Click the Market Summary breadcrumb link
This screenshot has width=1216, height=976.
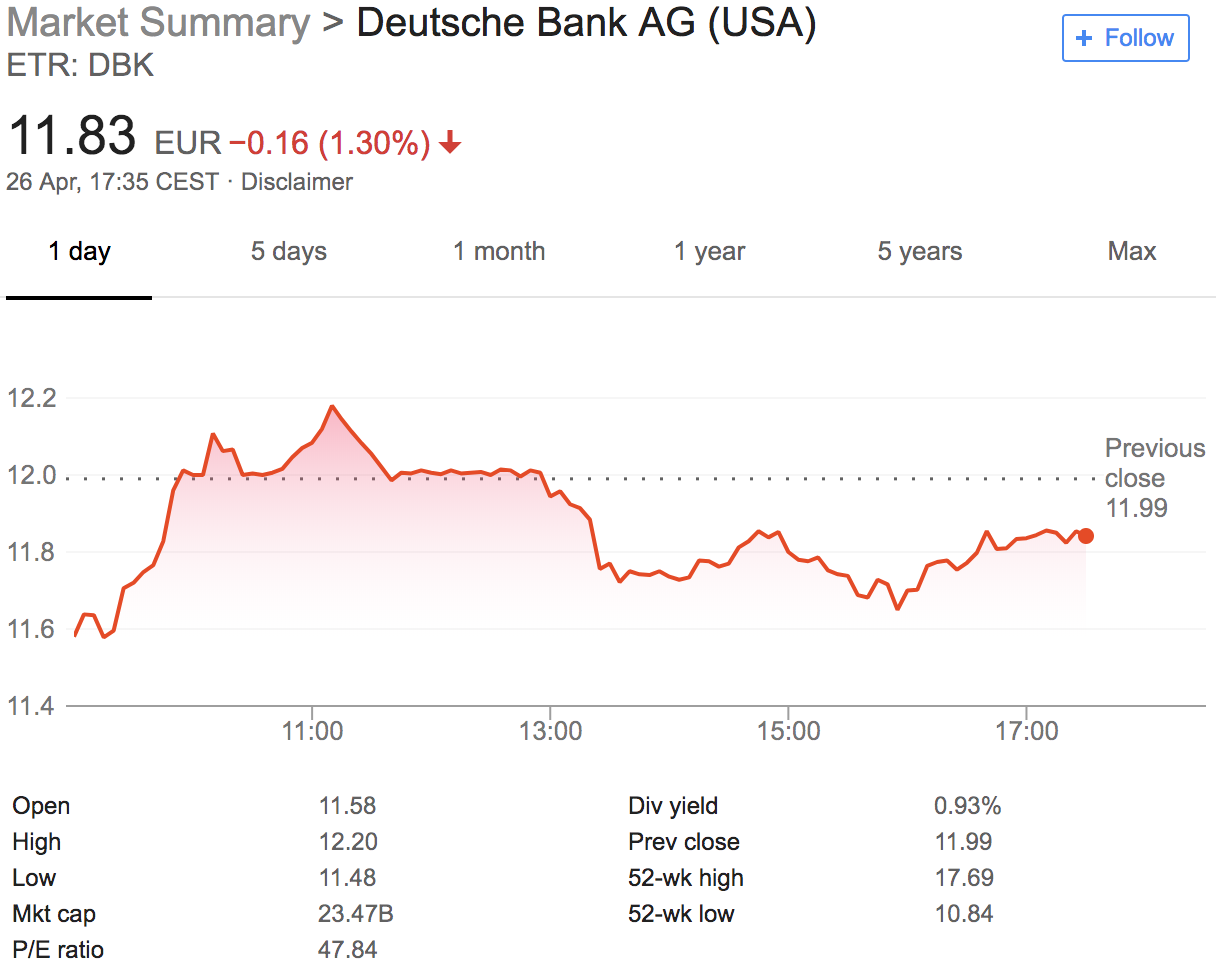pos(158,23)
